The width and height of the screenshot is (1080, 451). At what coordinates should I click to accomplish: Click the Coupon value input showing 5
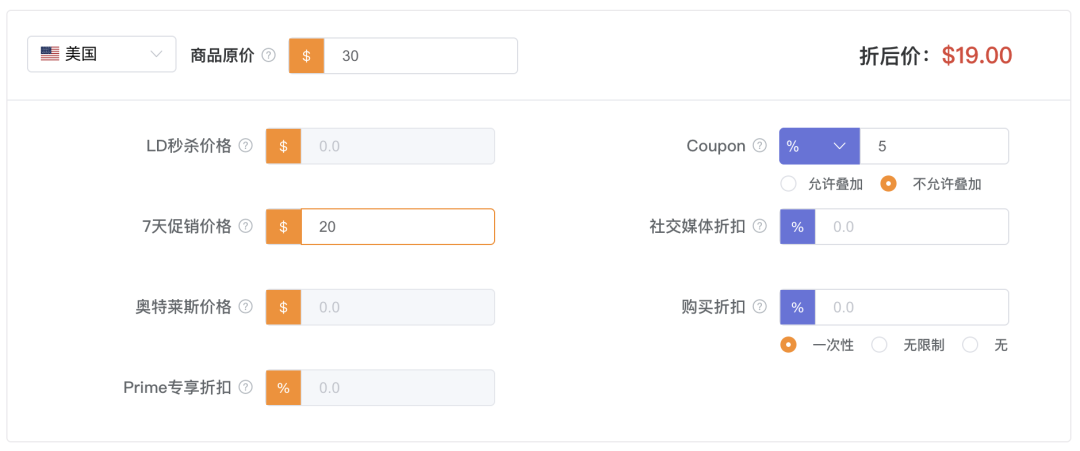coord(933,146)
